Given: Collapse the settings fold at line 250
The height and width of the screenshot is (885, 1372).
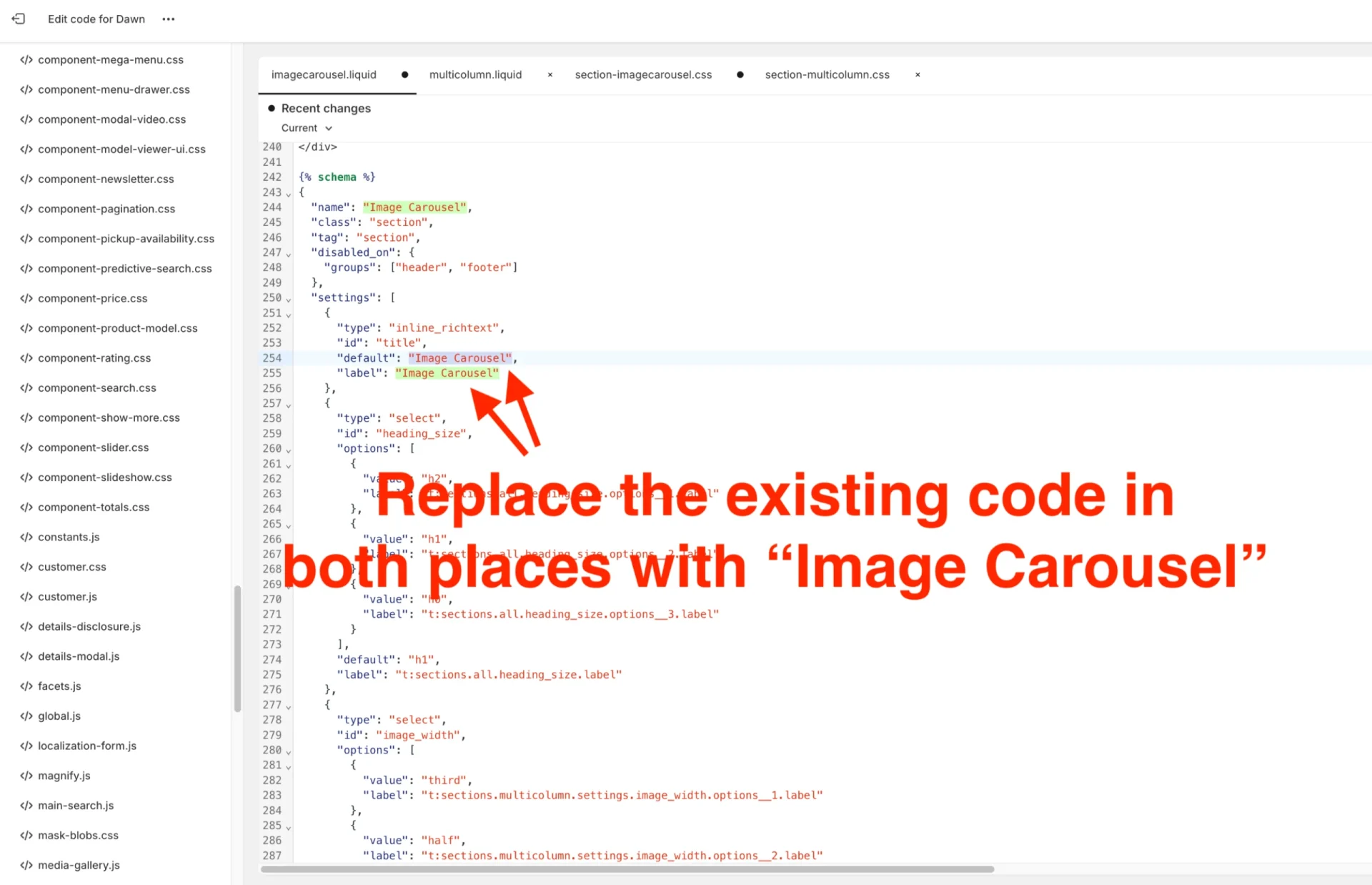Looking at the screenshot, I should [288, 299].
